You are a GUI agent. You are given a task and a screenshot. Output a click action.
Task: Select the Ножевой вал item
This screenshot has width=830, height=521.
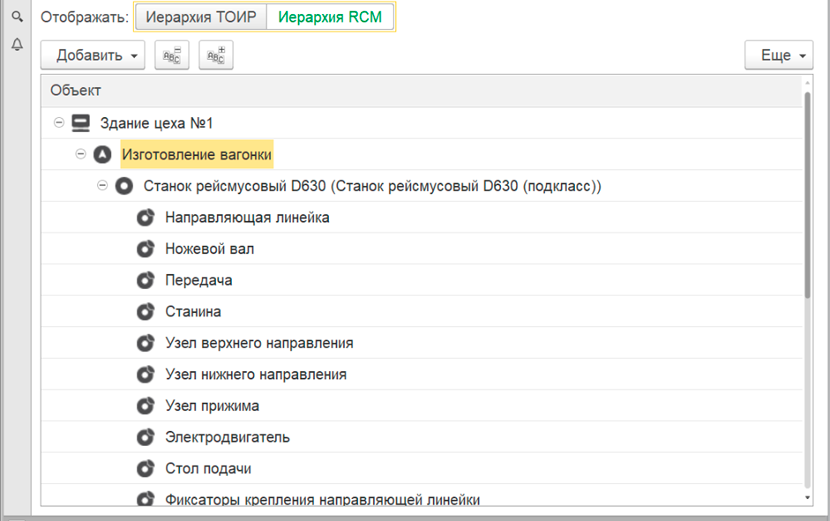click(x=422, y=248)
